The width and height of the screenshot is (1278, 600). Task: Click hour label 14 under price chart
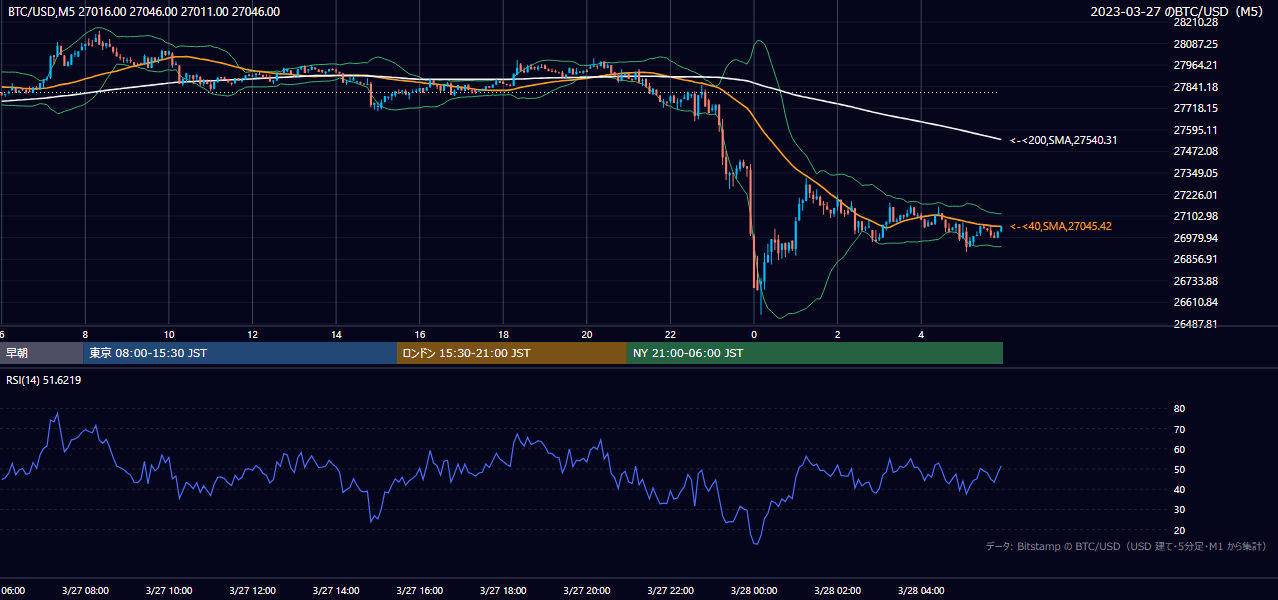tap(336, 335)
